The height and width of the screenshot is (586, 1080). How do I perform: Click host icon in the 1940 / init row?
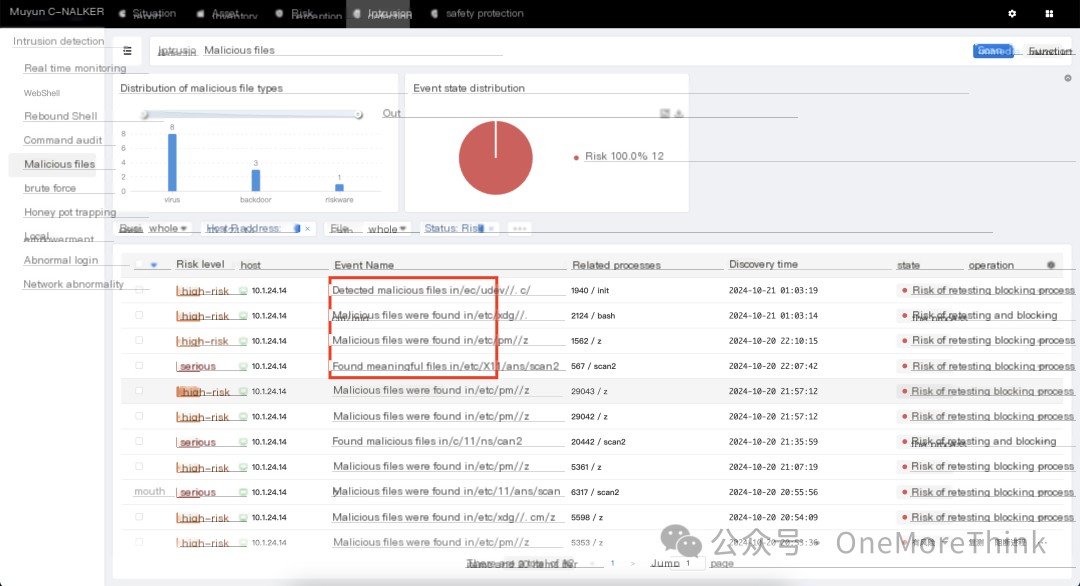coord(243,291)
